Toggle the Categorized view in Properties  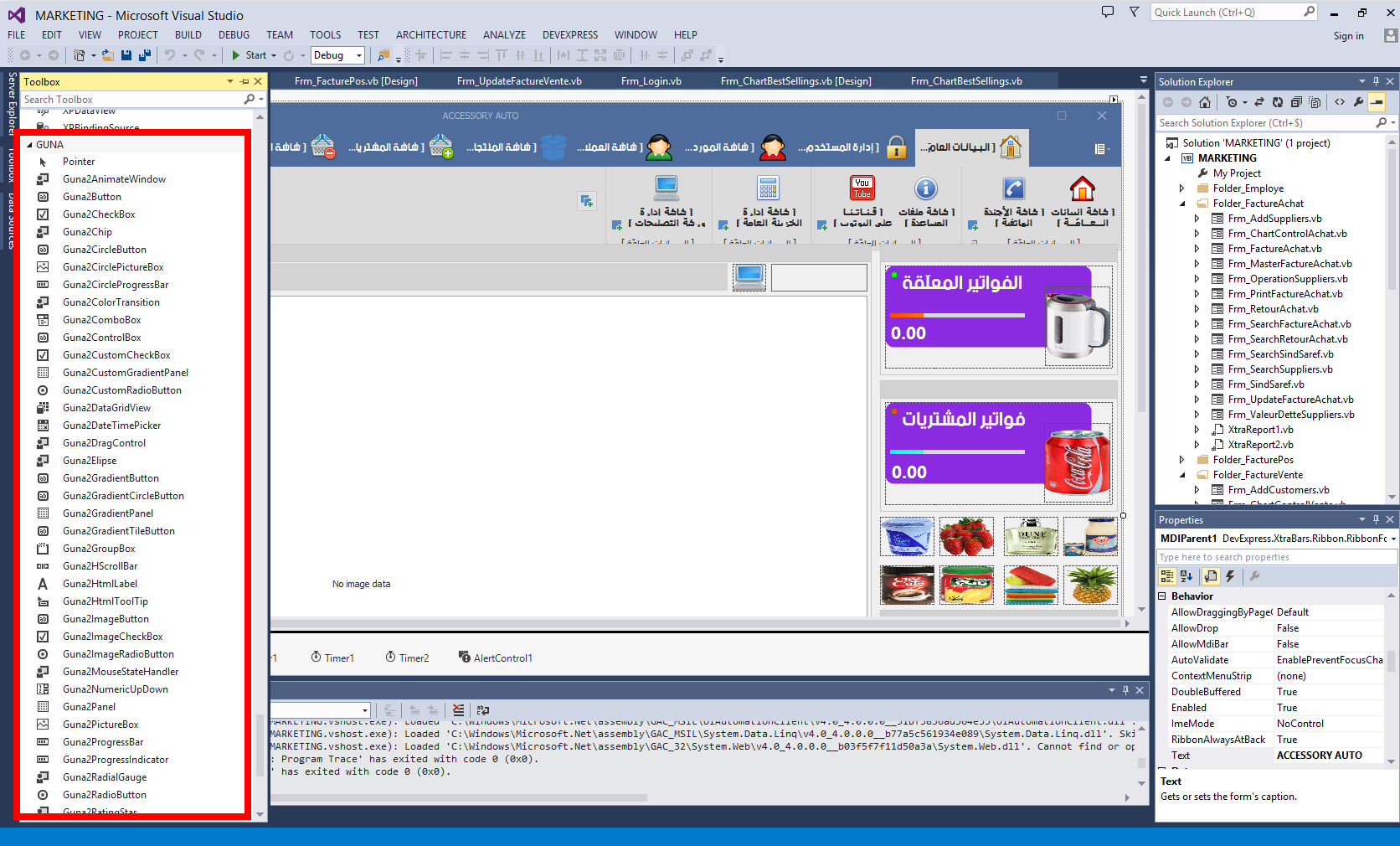[1166, 576]
